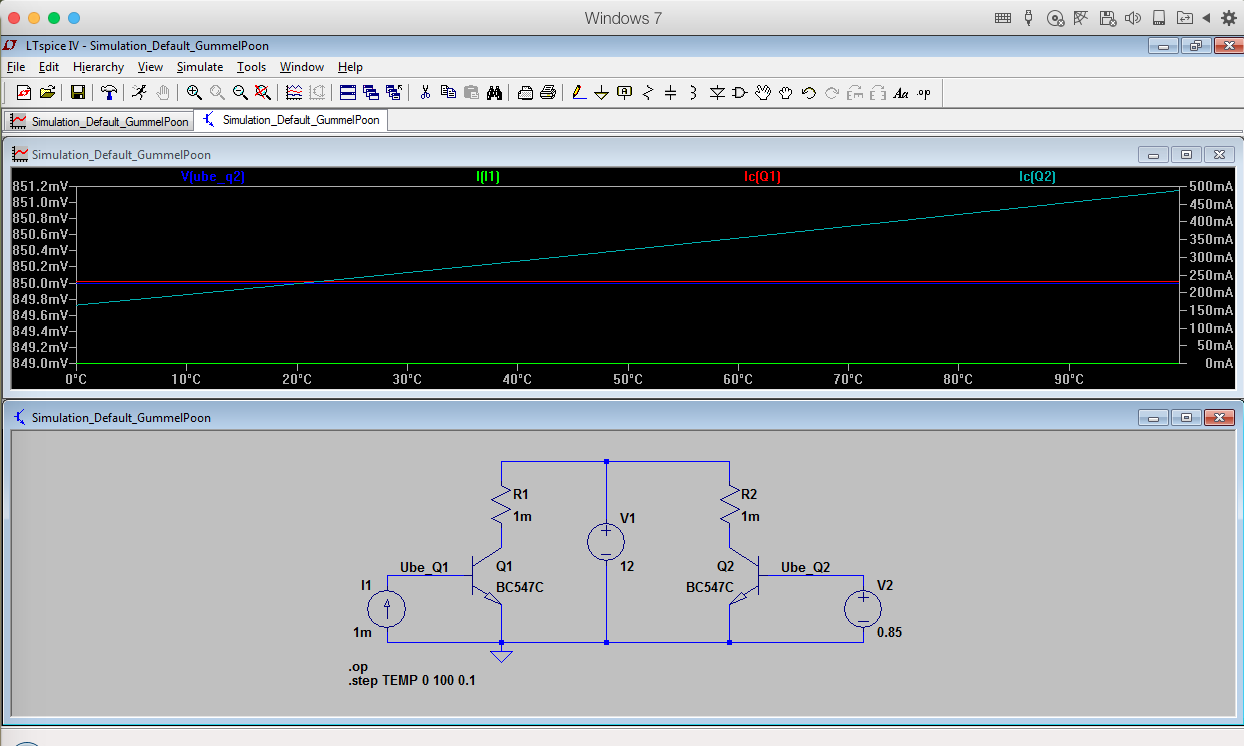Open the Window menu

pyautogui.click(x=301, y=67)
